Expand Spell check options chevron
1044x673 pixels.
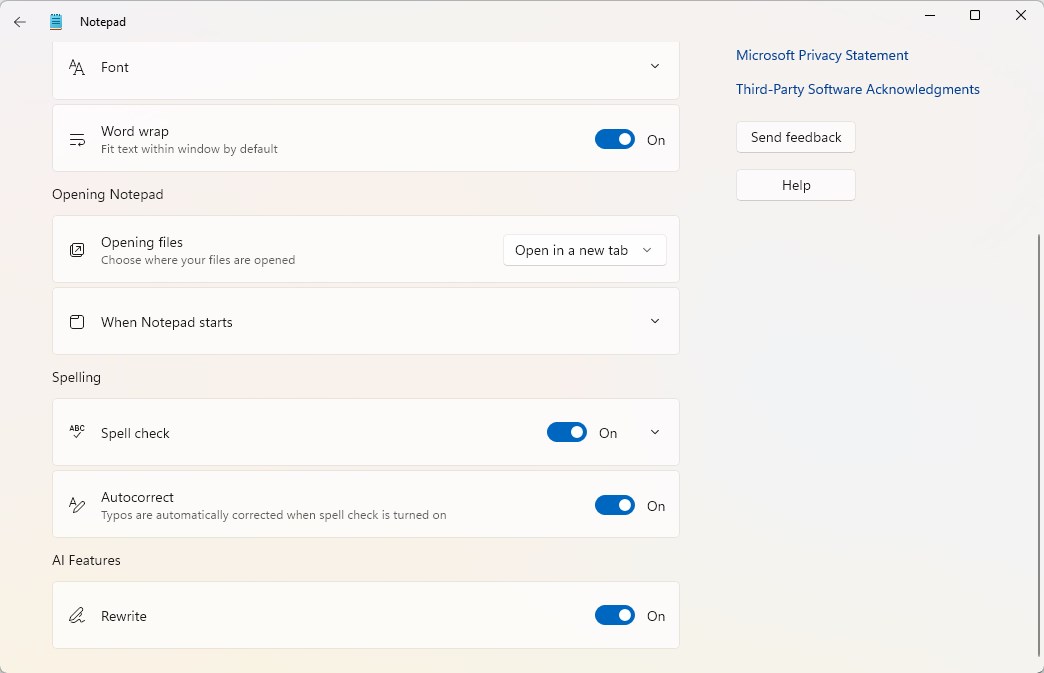point(655,433)
